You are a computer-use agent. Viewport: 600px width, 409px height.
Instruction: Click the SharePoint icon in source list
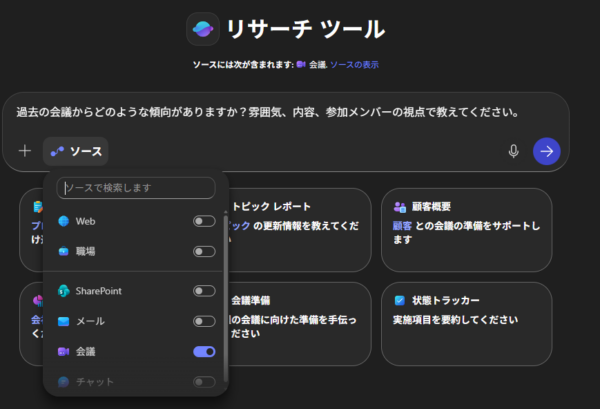click(x=64, y=291)
